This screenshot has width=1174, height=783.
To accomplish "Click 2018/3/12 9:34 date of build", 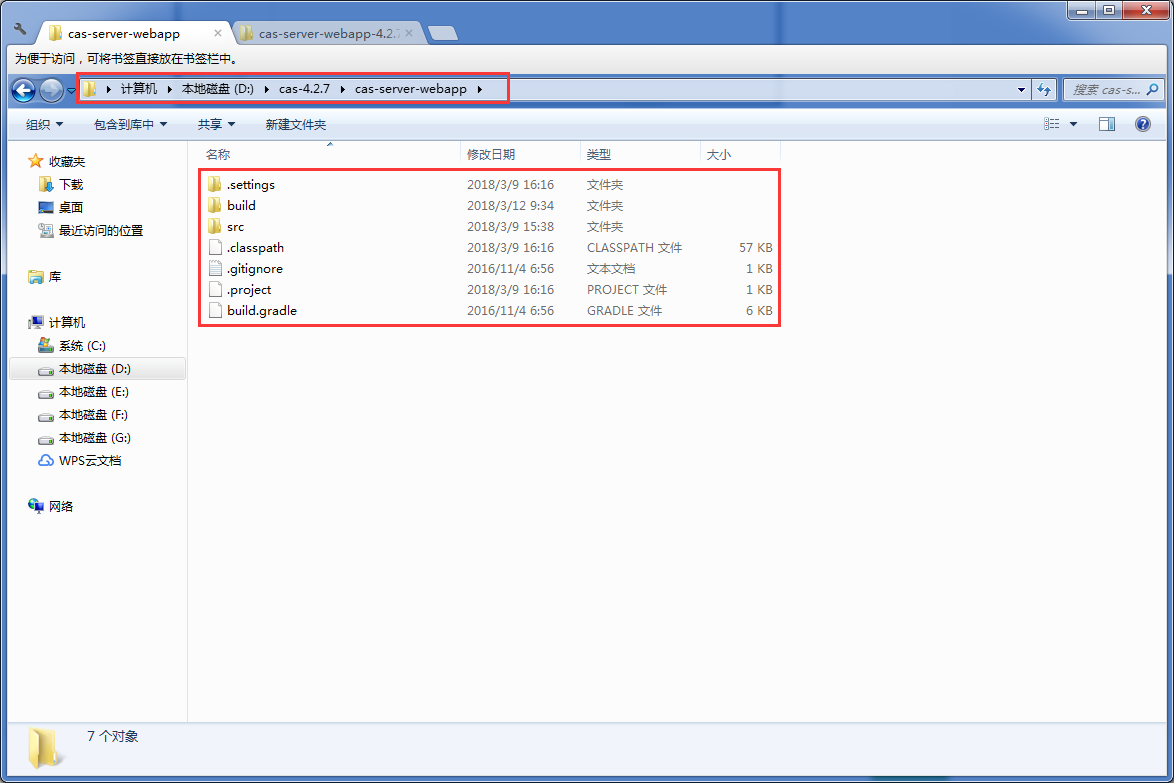I will [511, 205].
